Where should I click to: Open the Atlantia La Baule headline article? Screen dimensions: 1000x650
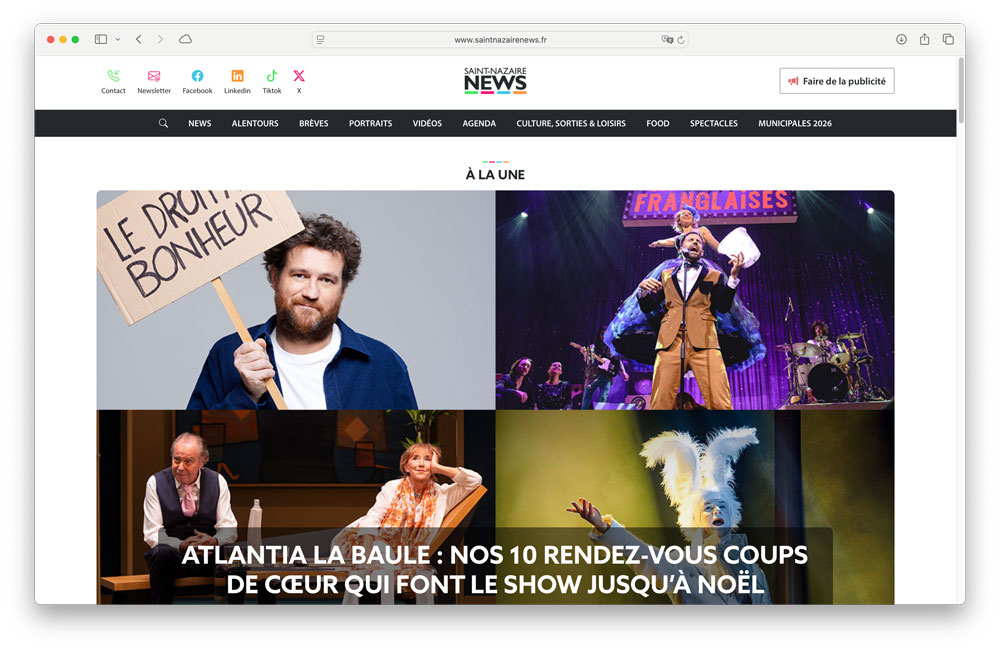tap(495, 570)
